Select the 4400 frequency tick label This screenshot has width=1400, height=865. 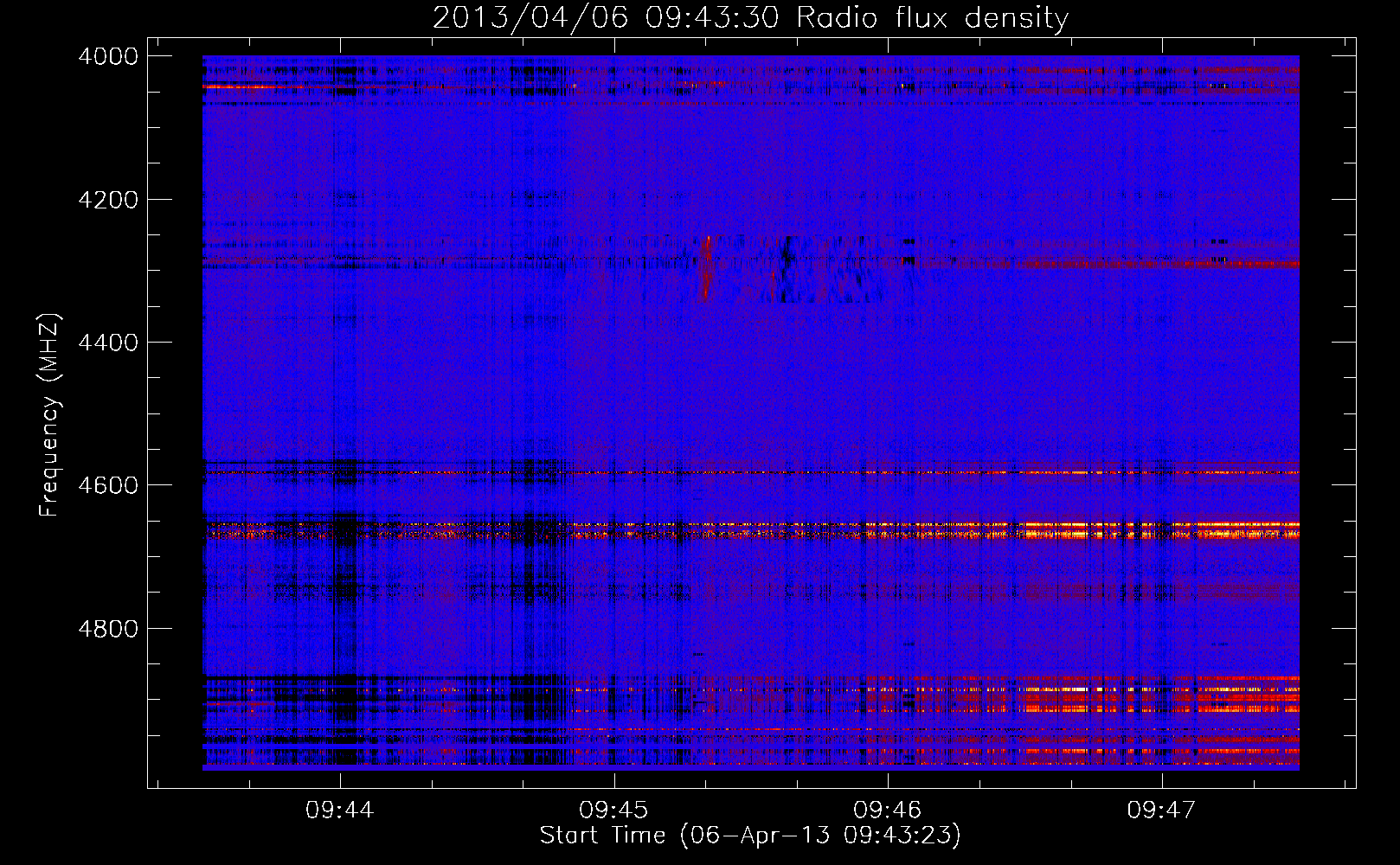tap(108, 343)
